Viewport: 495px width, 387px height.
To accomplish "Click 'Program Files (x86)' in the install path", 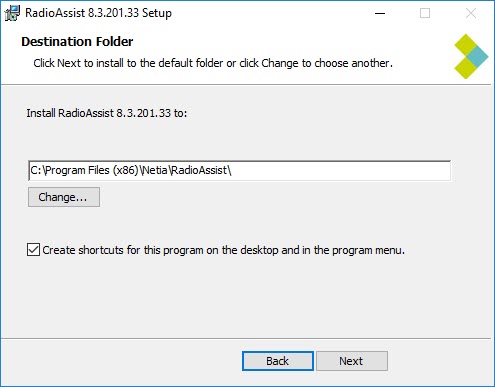I will (x=92, y=170).
